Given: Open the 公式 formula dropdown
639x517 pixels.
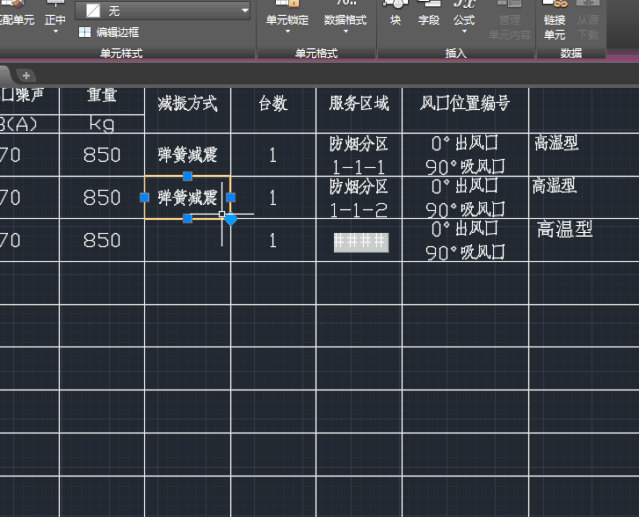Looking at the screenshot, I should (x=464, y=17).
